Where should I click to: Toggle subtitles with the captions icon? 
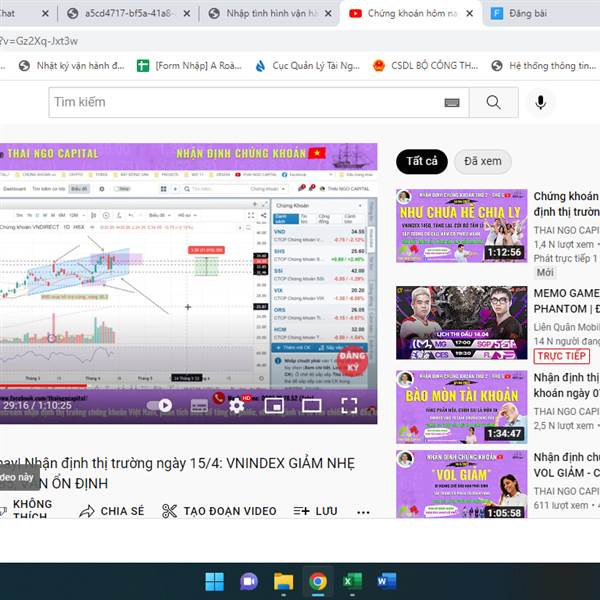pos(199,405)
